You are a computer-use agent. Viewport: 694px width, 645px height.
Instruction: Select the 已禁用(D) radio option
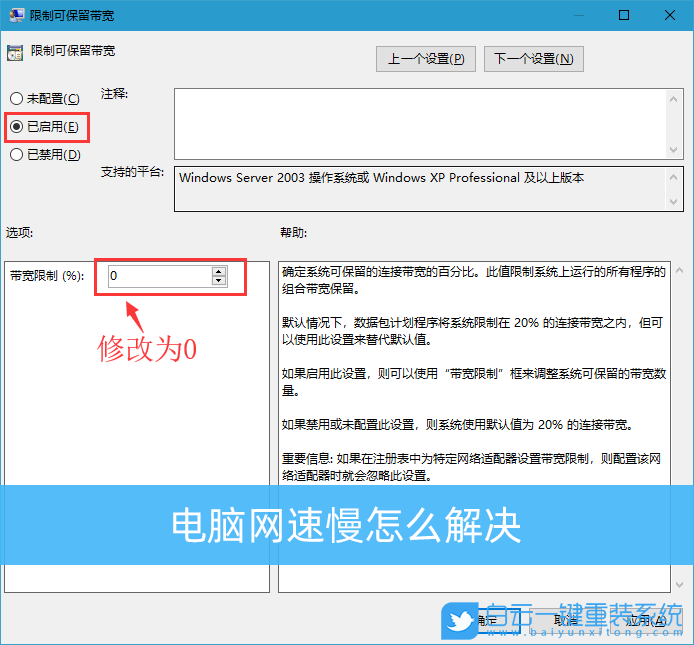(45, 154)
